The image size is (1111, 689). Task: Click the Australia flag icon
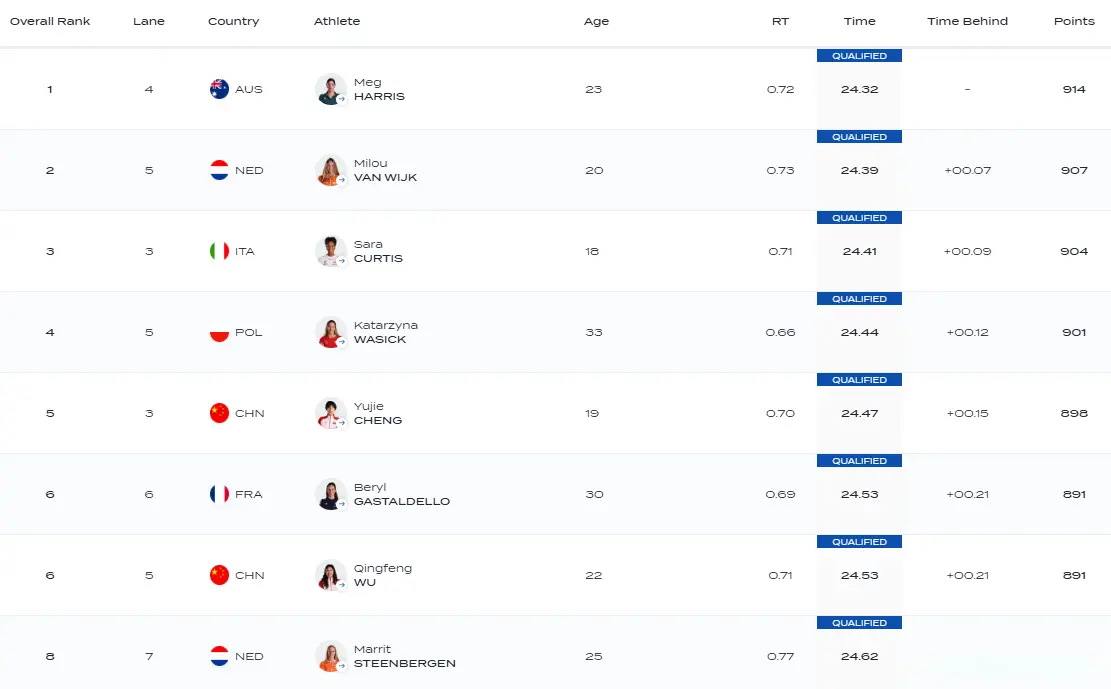(219, 89)
